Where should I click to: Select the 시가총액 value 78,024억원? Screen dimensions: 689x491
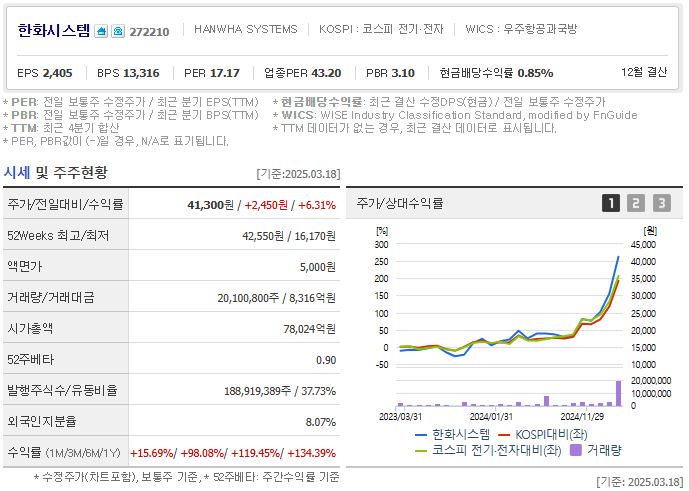click(x=309, y=329)
